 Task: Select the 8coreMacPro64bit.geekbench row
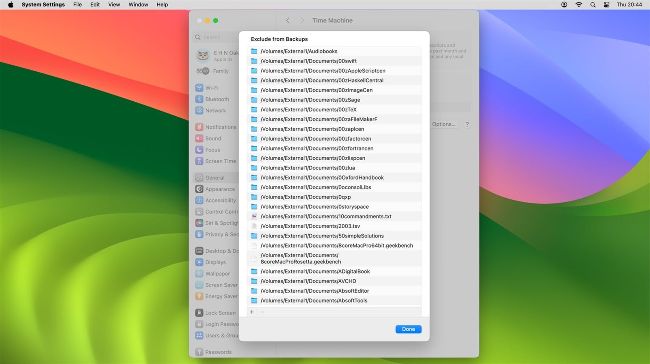[x=335, y=245]
